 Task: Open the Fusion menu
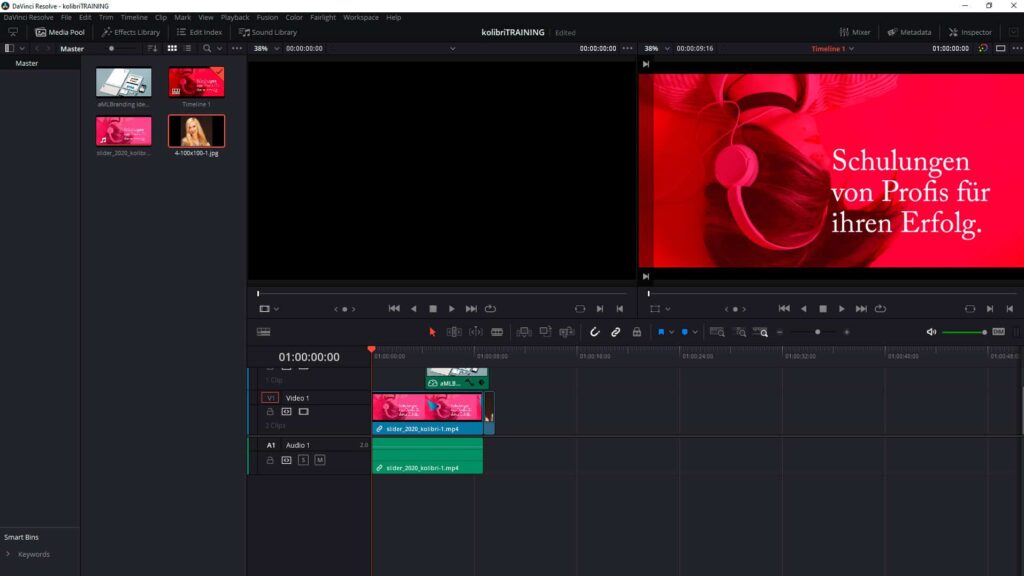tap(267, 18)
